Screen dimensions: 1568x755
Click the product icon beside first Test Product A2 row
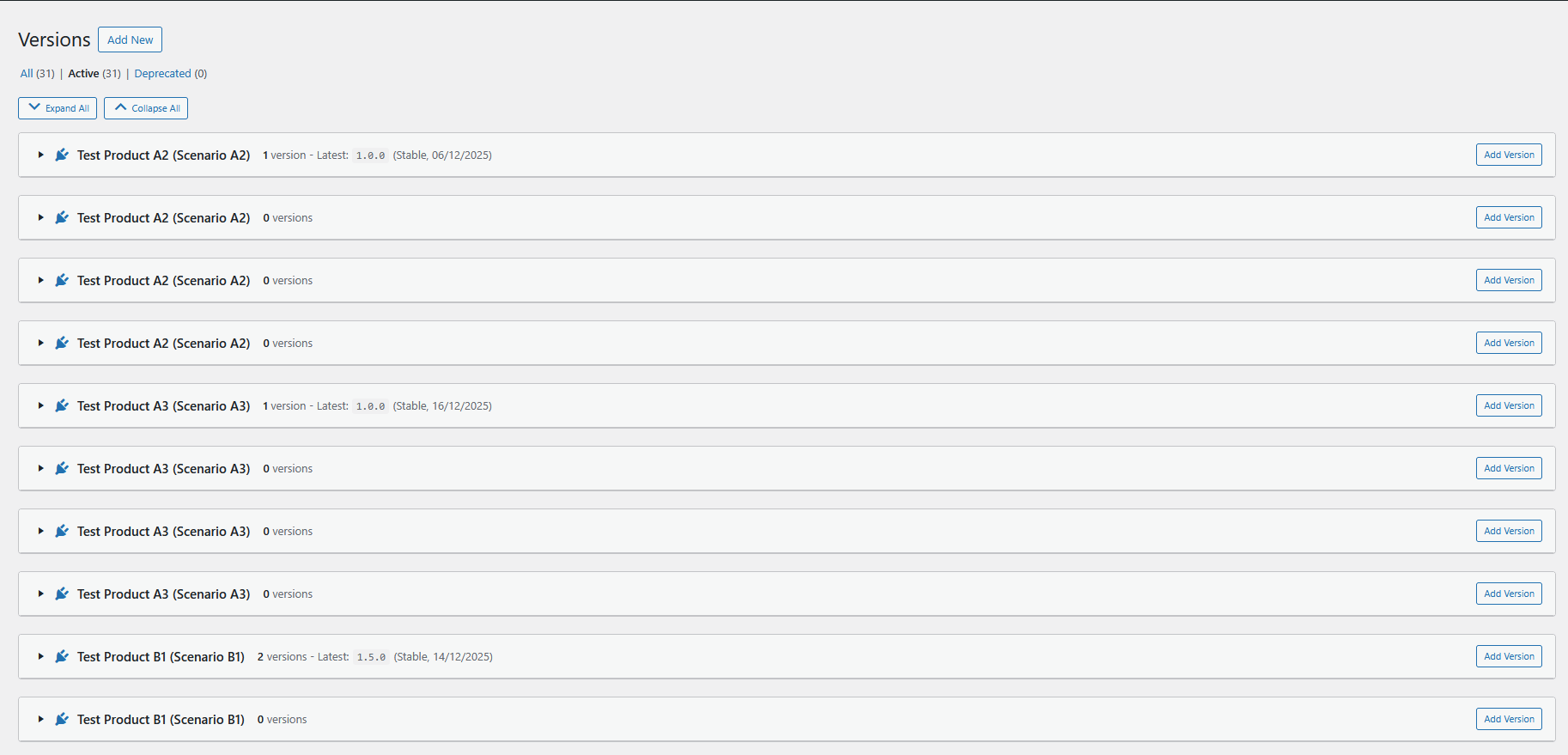click(61, 155)
